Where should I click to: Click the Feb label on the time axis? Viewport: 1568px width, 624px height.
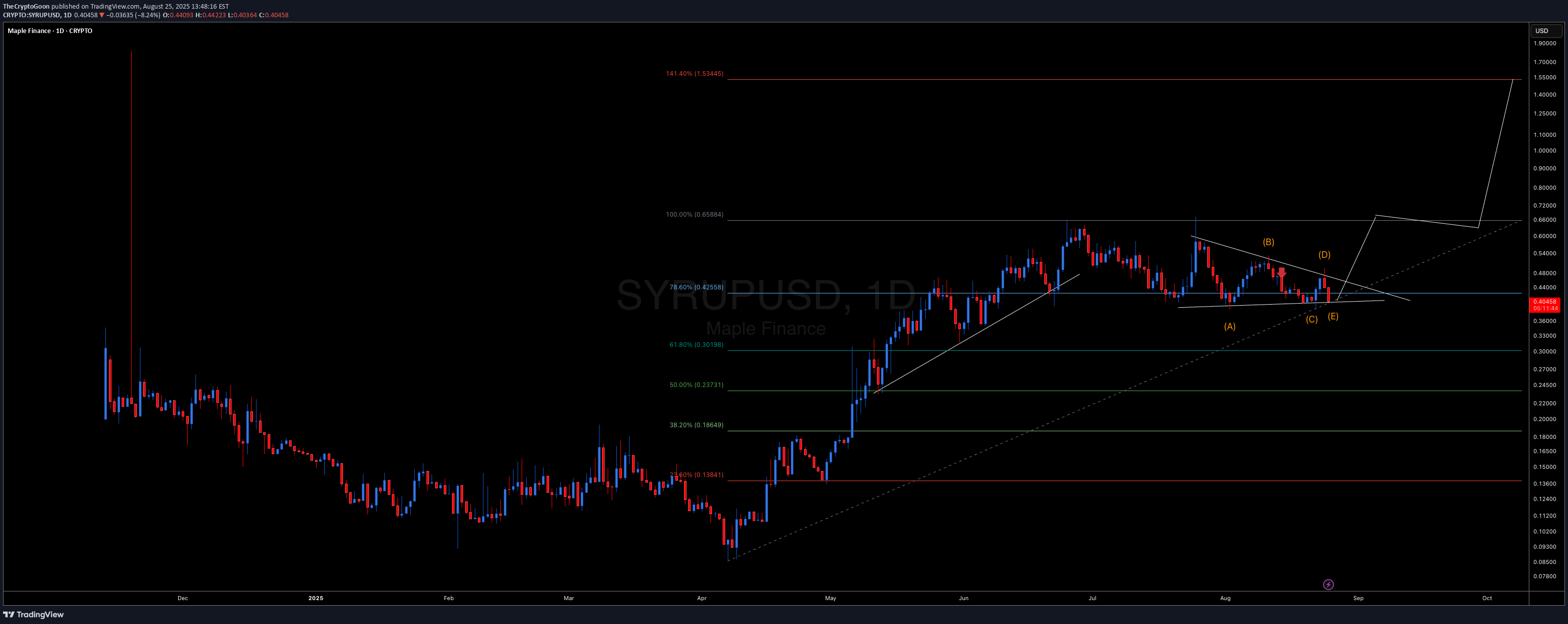coord(448,599)
